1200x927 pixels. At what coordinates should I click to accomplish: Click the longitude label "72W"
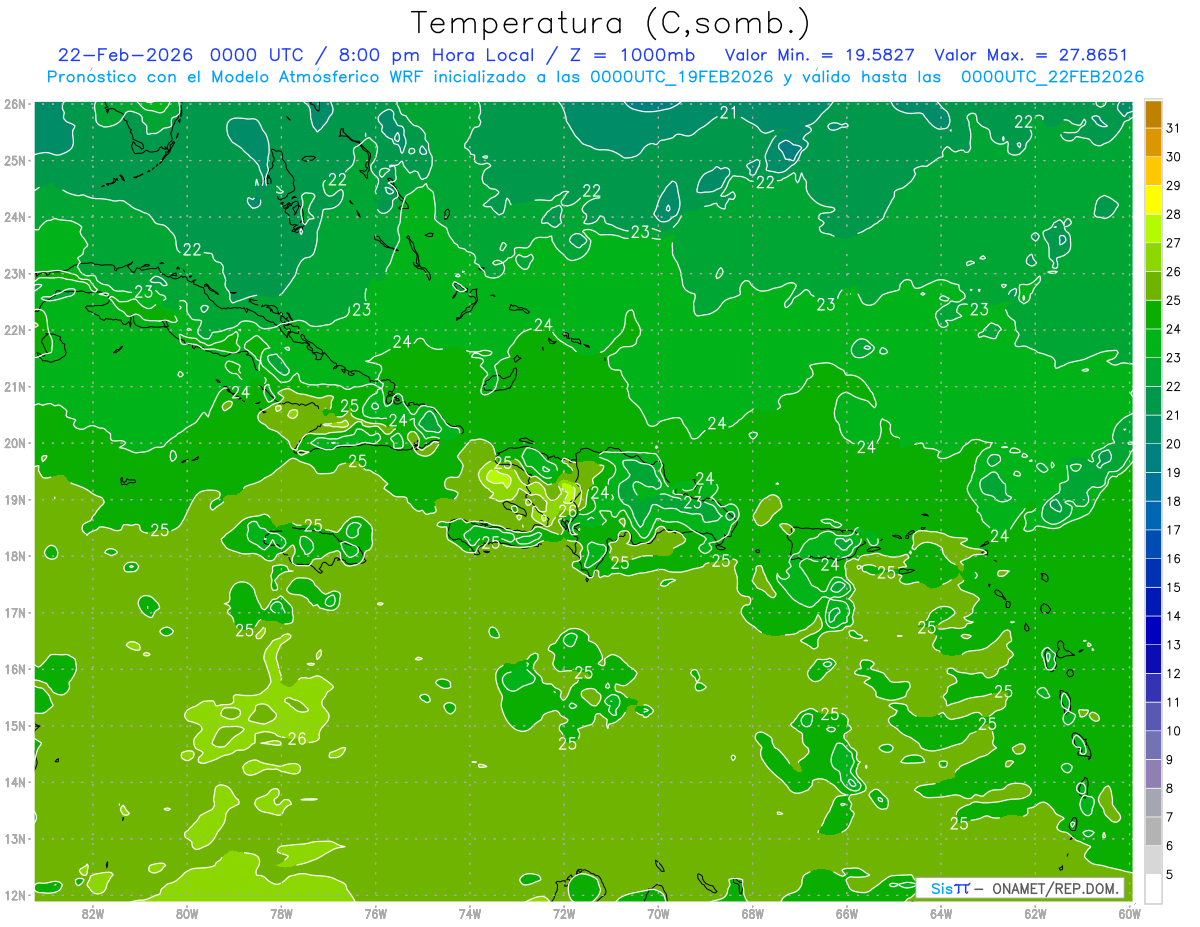(564, 913)
